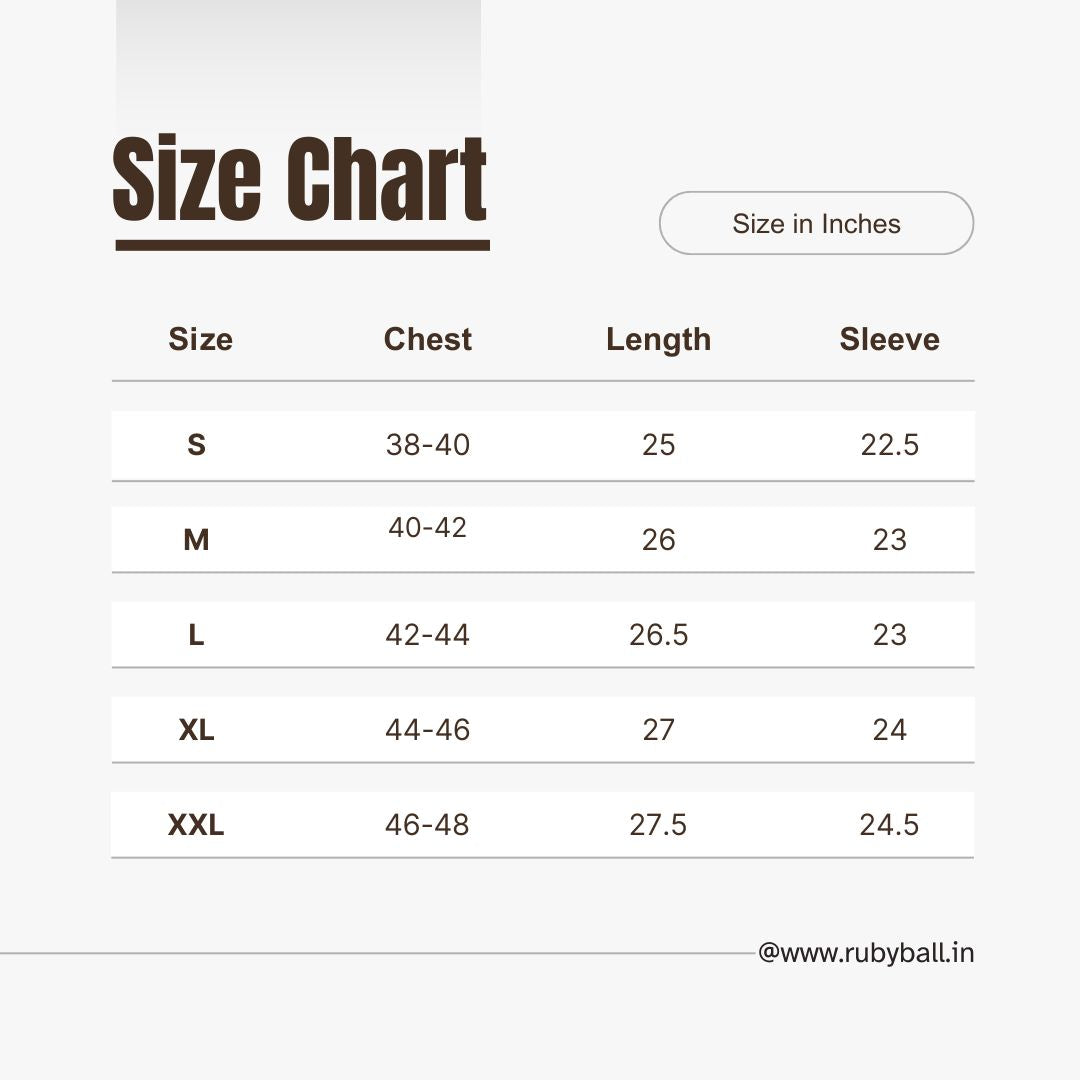Image resolution: width=1080 pixels, height=1080 pixels.
Task: Select the Chest column header
Action: click(x=427, y=339)
